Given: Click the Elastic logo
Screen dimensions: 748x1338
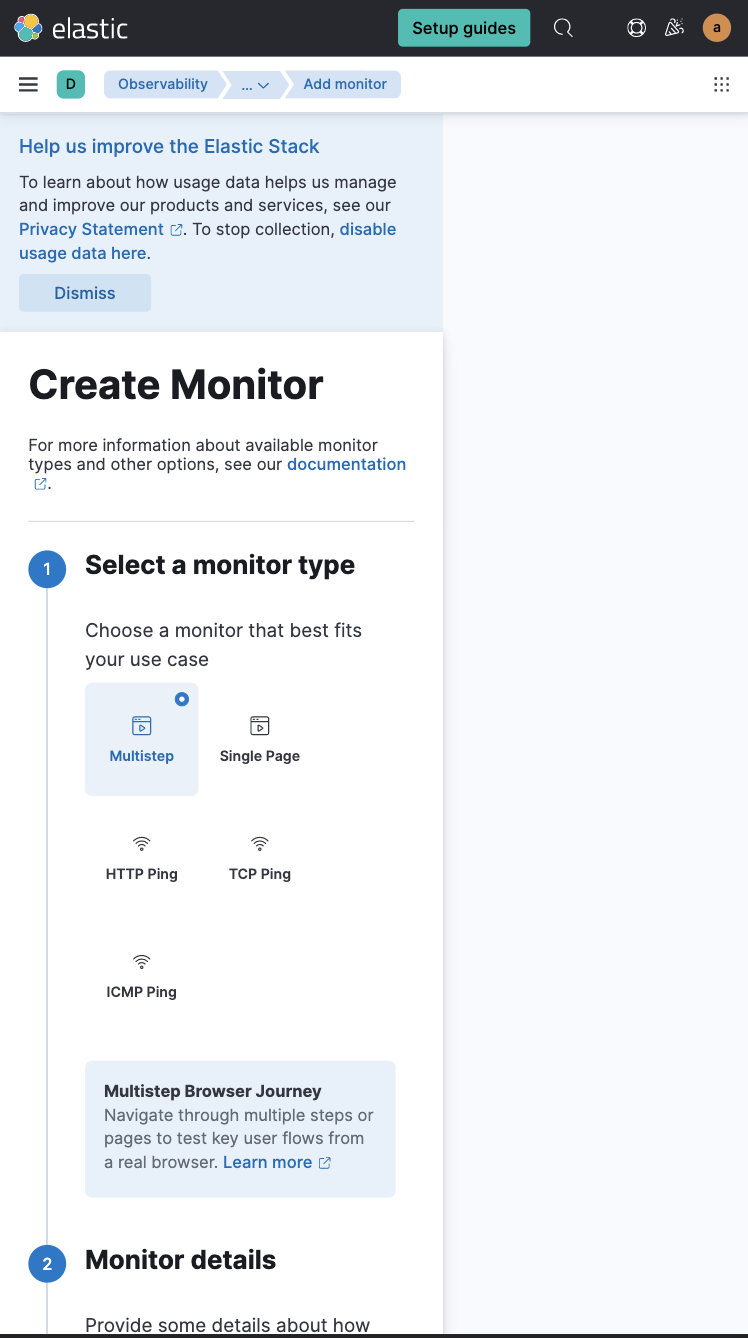Looking at the screenshot, I should [x=70, y=28].
